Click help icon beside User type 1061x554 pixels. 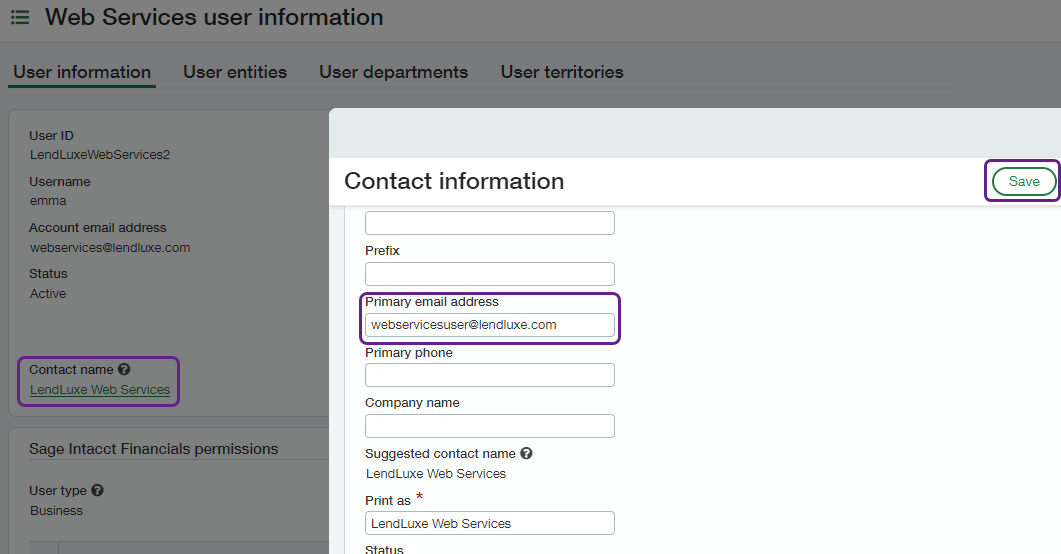(97, 490)
